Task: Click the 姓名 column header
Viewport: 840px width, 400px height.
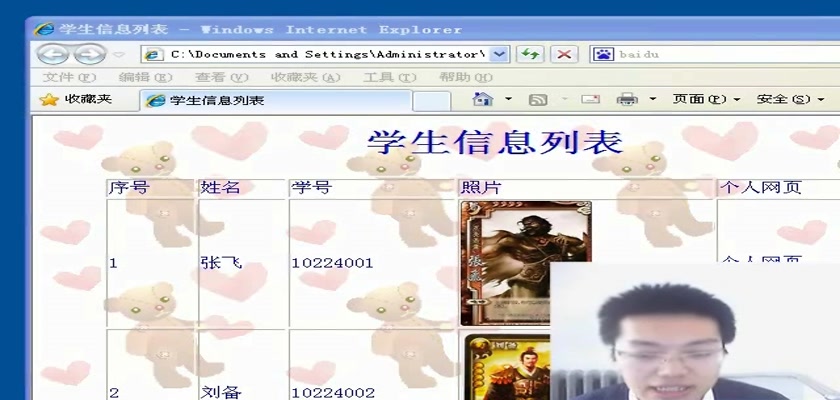Action: (x=220, y=187)
